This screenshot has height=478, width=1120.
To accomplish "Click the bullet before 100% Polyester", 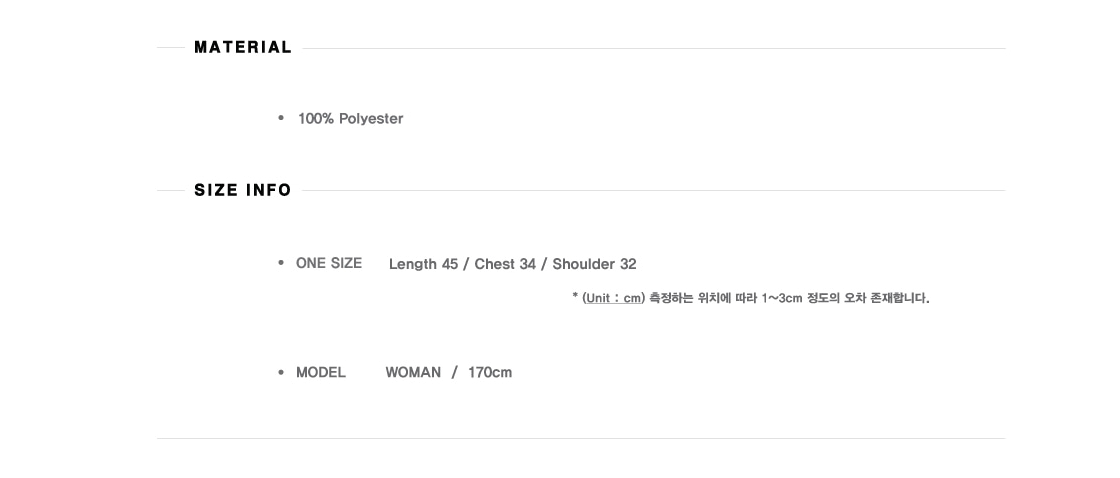I will 281,119.
